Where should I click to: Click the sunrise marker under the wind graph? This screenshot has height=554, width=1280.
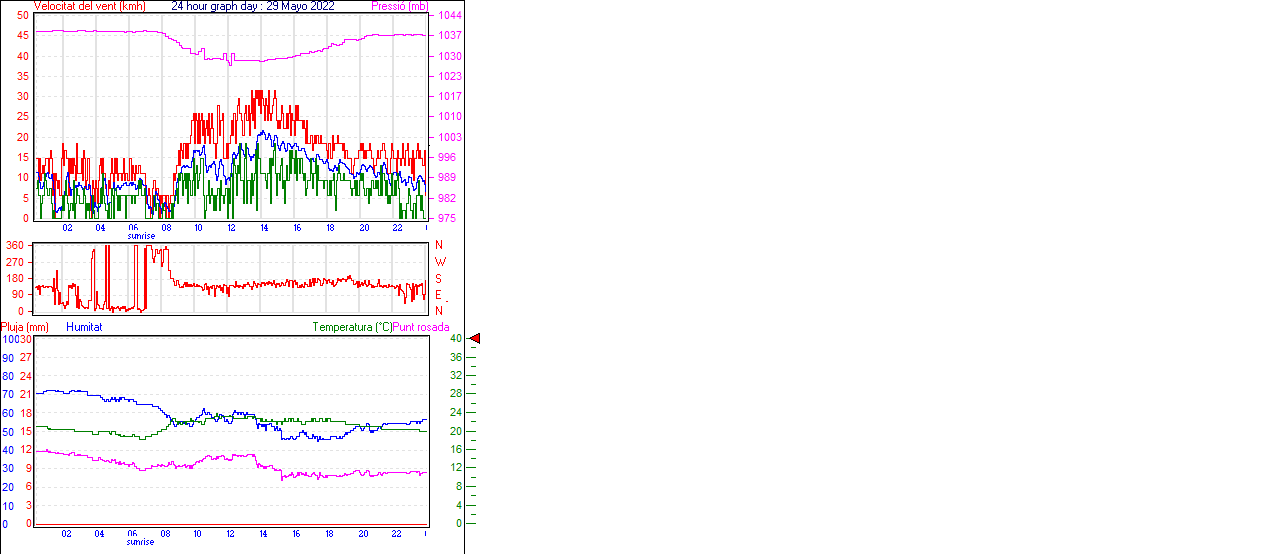click(x=141, y=236)
